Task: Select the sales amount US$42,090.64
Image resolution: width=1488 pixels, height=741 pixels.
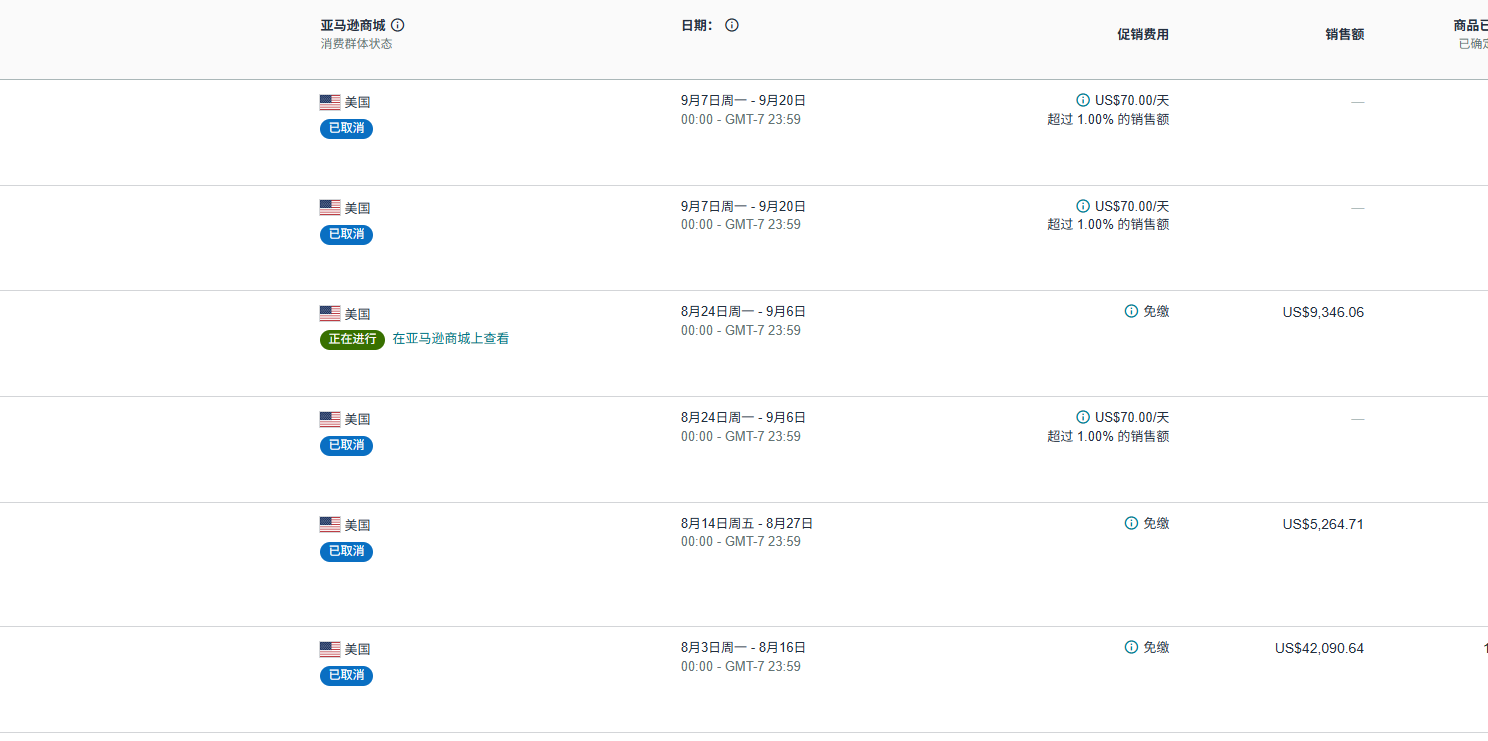Action: [1319, 648]
